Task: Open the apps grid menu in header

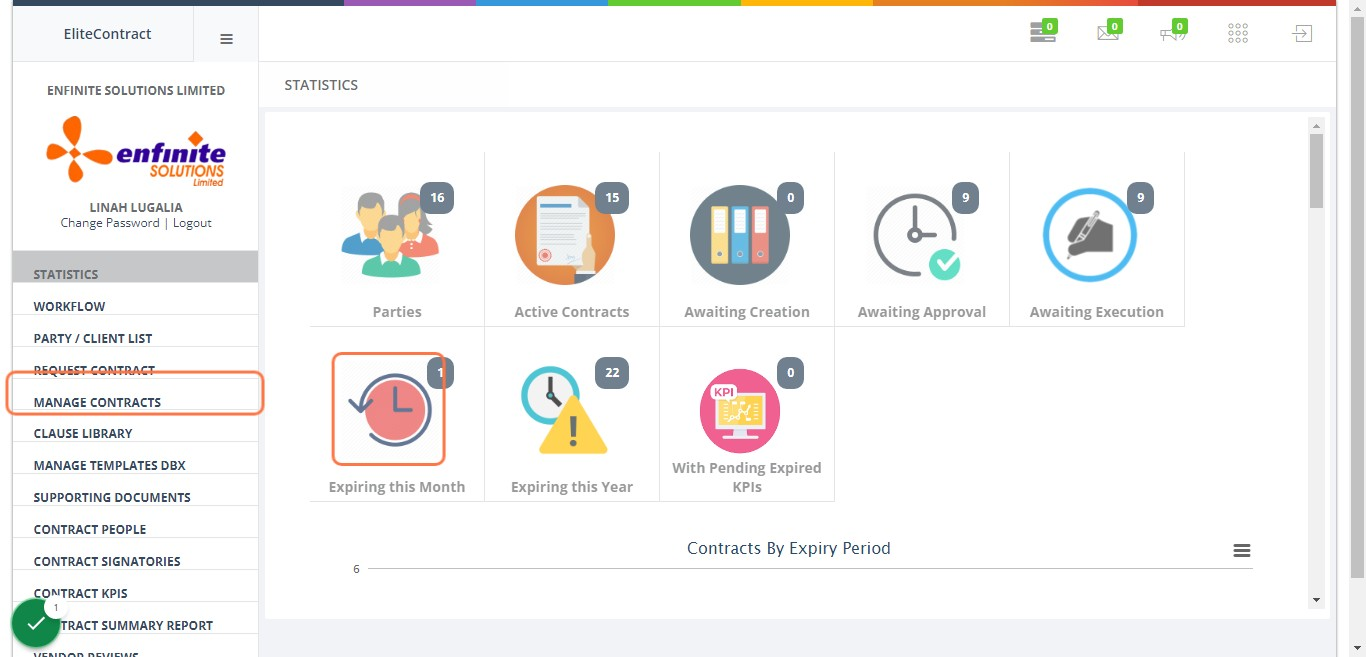Action: (1238, 34)
